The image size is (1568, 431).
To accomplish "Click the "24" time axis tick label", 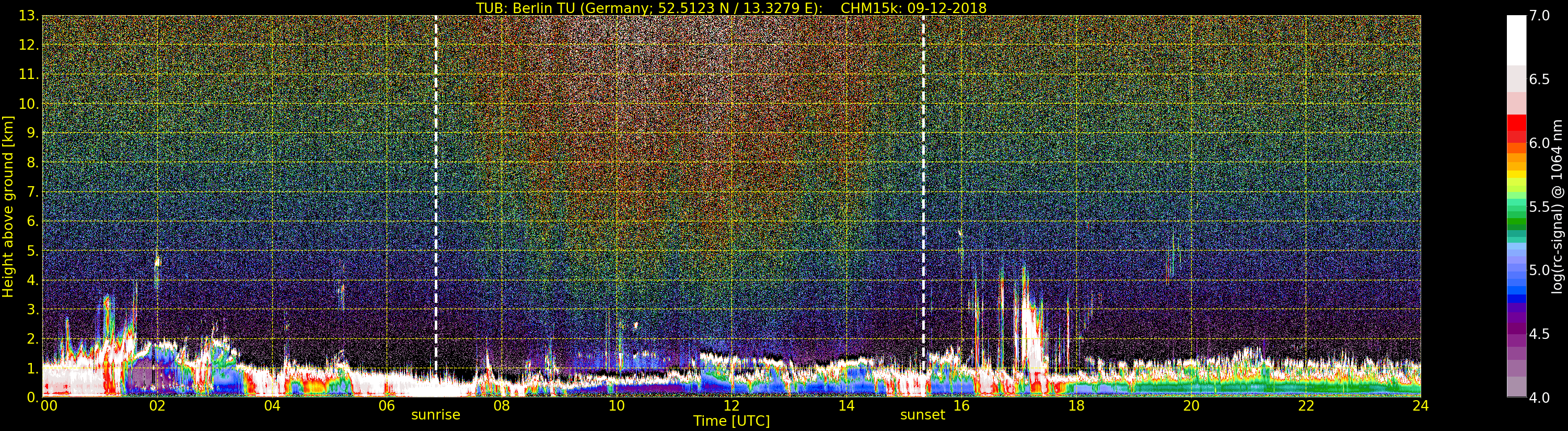I will [x=1421, y=406].
